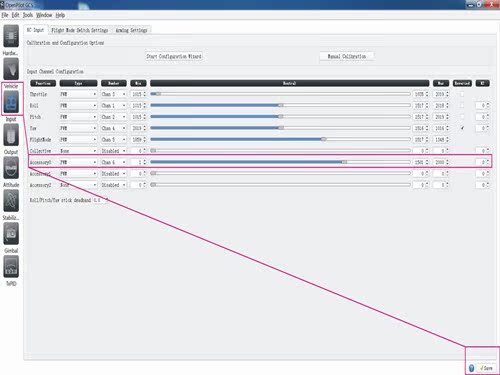Click the Manual Calibration button
The width and height of the screenshot is (500, 375).
(347, 56)
